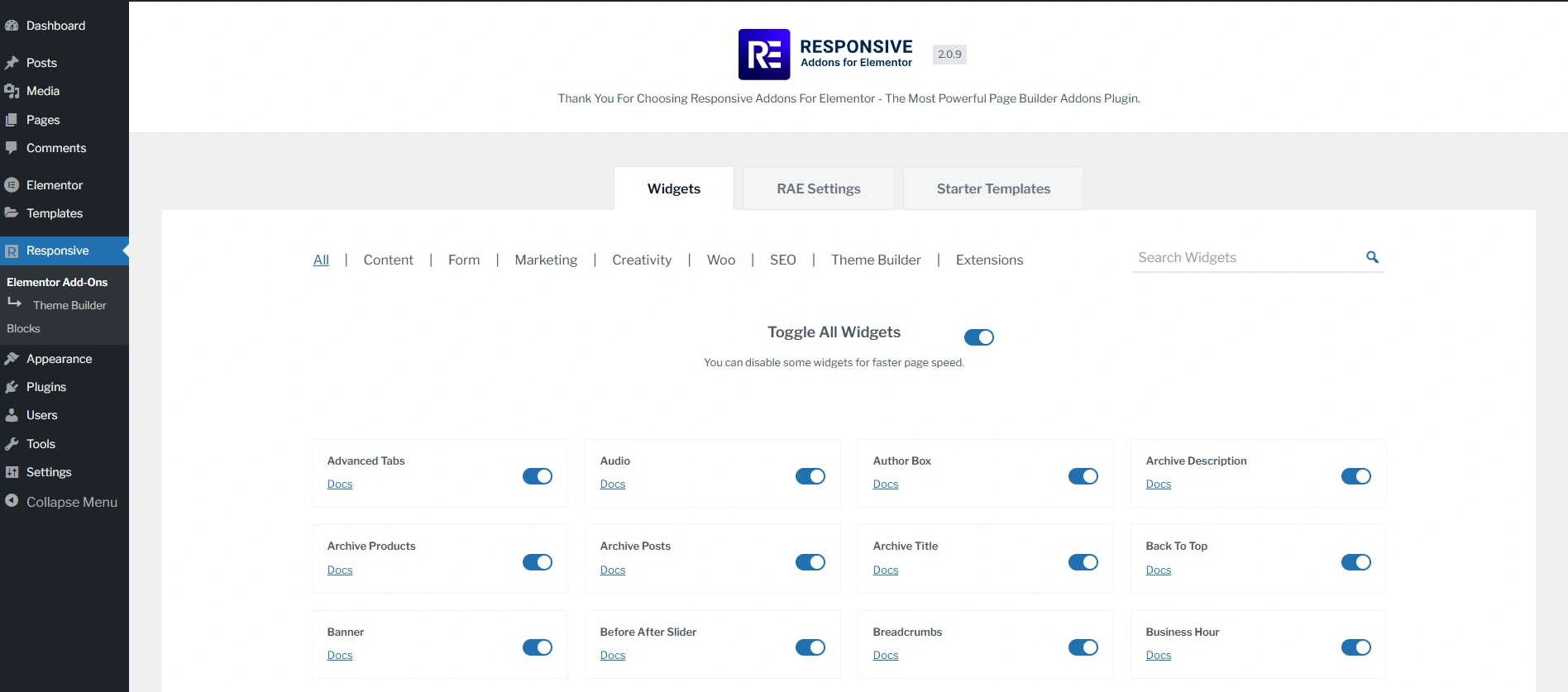Click the Settings sliders icon
This screenshot has width=1568, height=692.
click(12, 472)
